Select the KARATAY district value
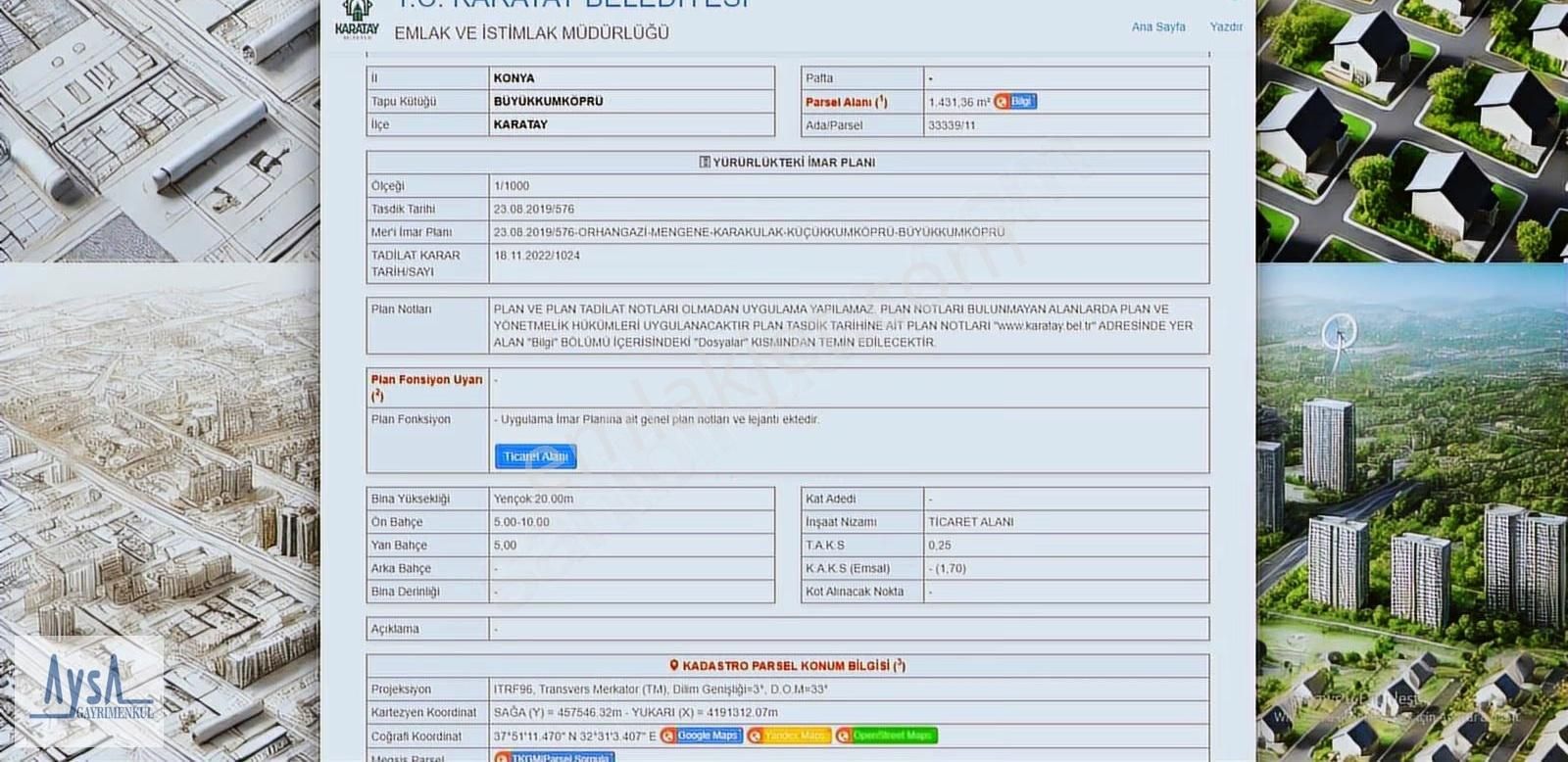Viewport: 1568px width, 762px height. point(520,125)
